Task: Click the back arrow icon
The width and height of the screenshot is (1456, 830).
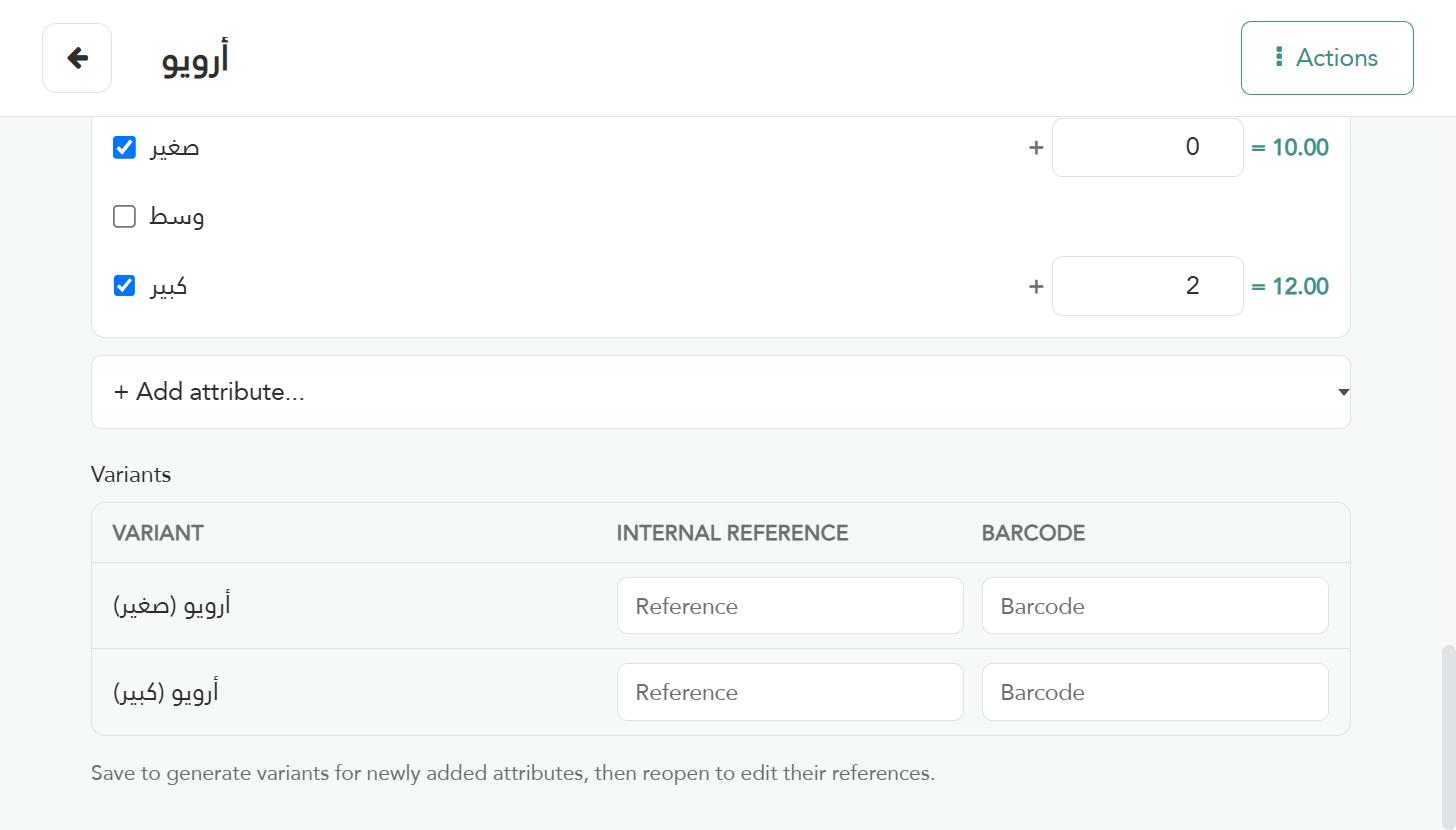Action: [x=77, y=58]
